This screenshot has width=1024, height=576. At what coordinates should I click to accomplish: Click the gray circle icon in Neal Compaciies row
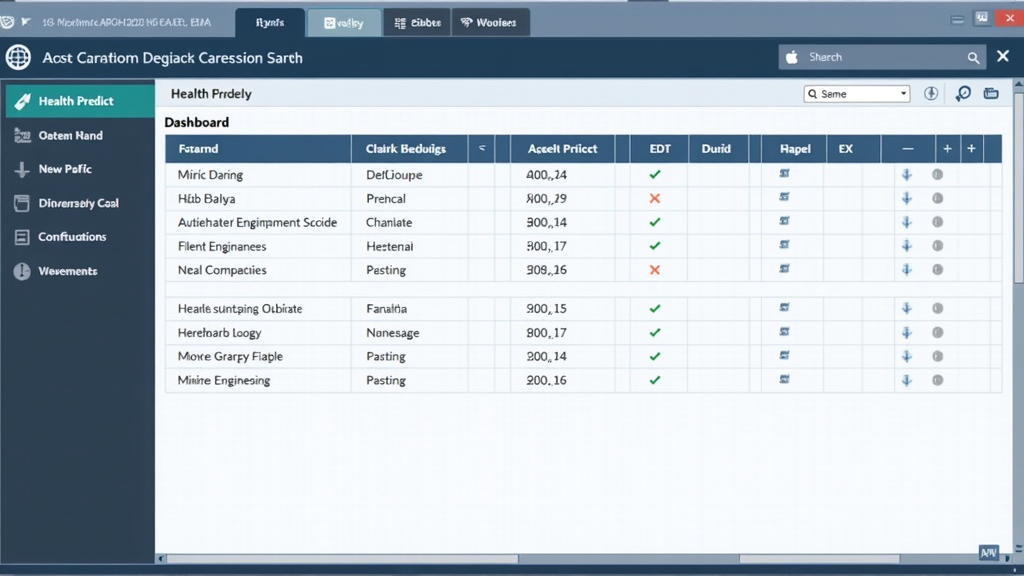(938, 270)
